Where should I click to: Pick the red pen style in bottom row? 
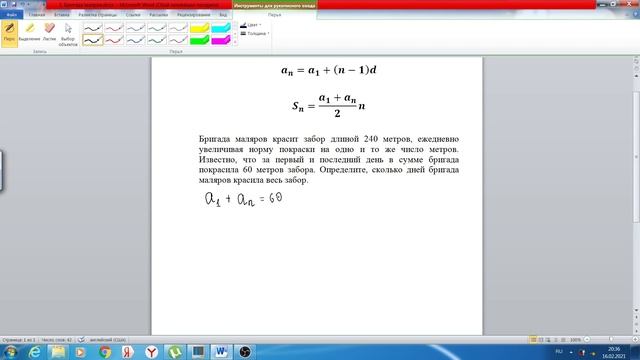pos(114,40)
